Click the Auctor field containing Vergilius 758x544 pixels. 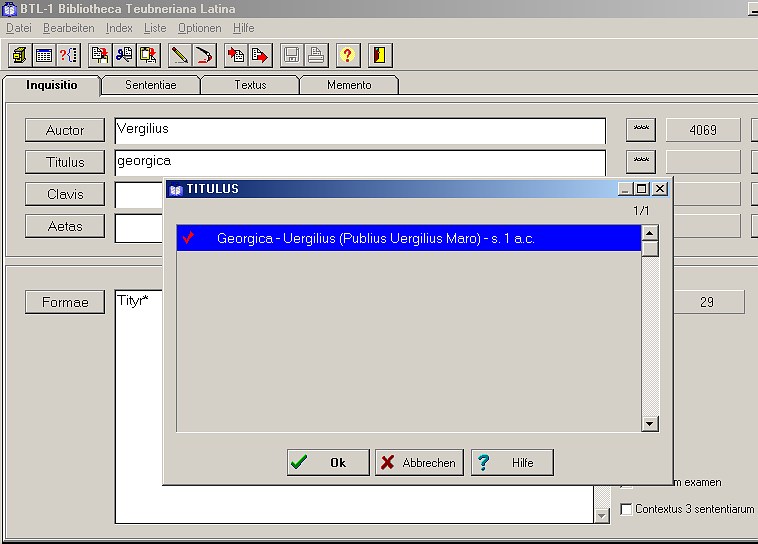coord(360,131)
